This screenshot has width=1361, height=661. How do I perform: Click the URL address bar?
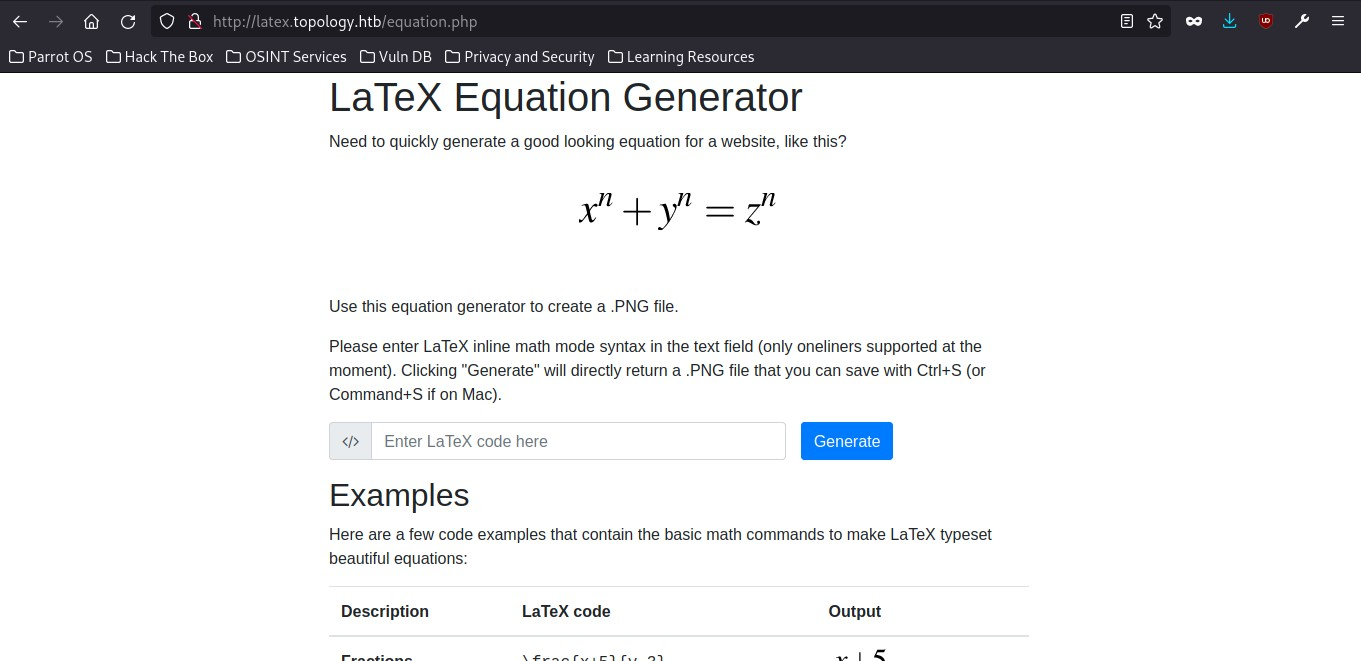(x=650, y=21)
